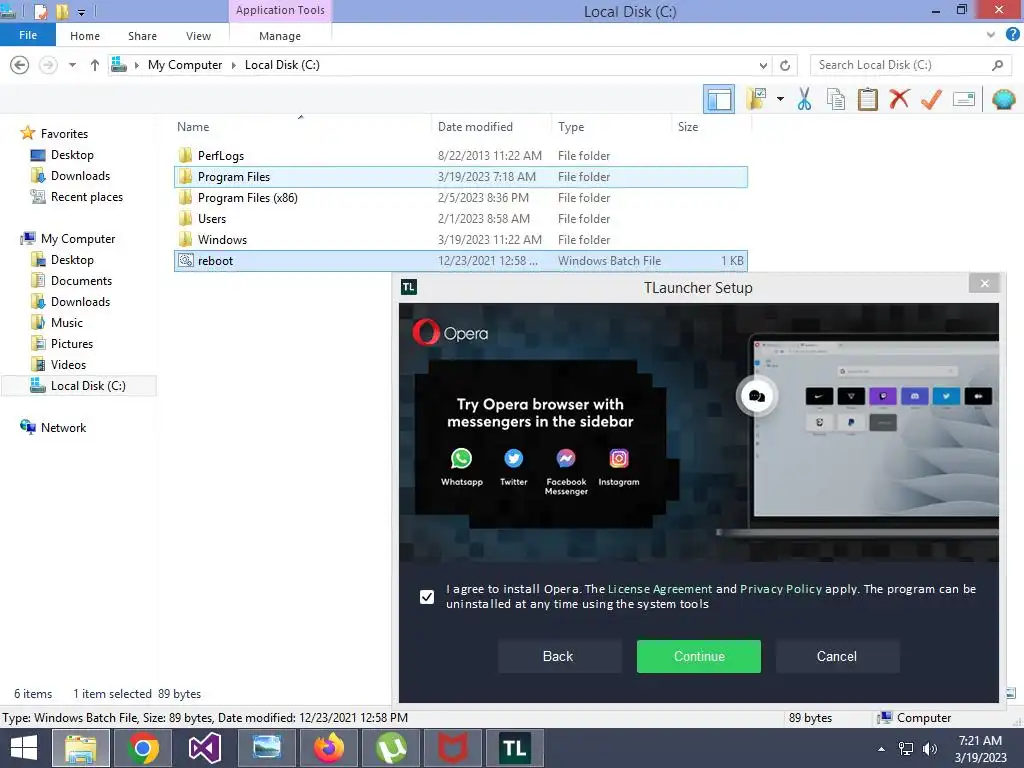Open uTorrent from the taskbar
This screenshot has height=768, width=1024.
391,748
